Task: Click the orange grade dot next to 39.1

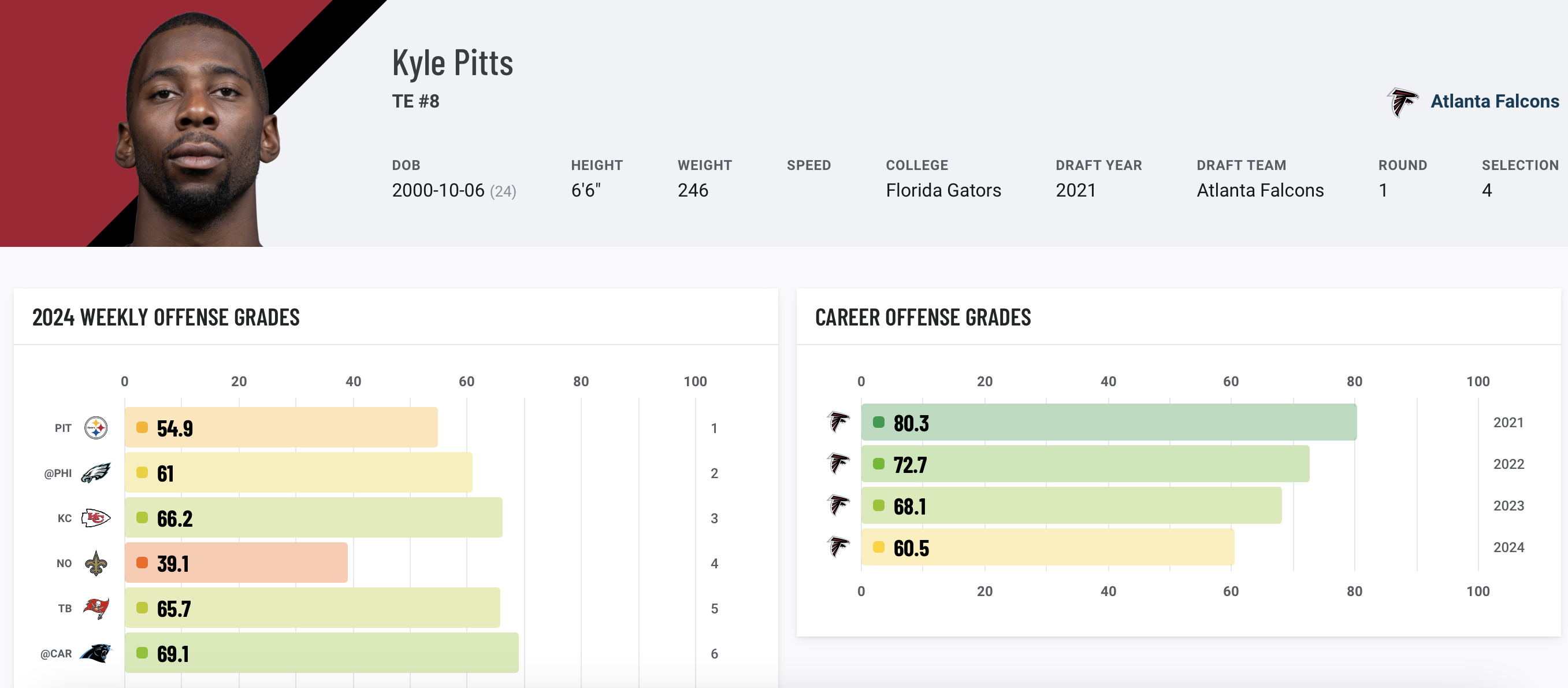Action: [x=142, y=563]
